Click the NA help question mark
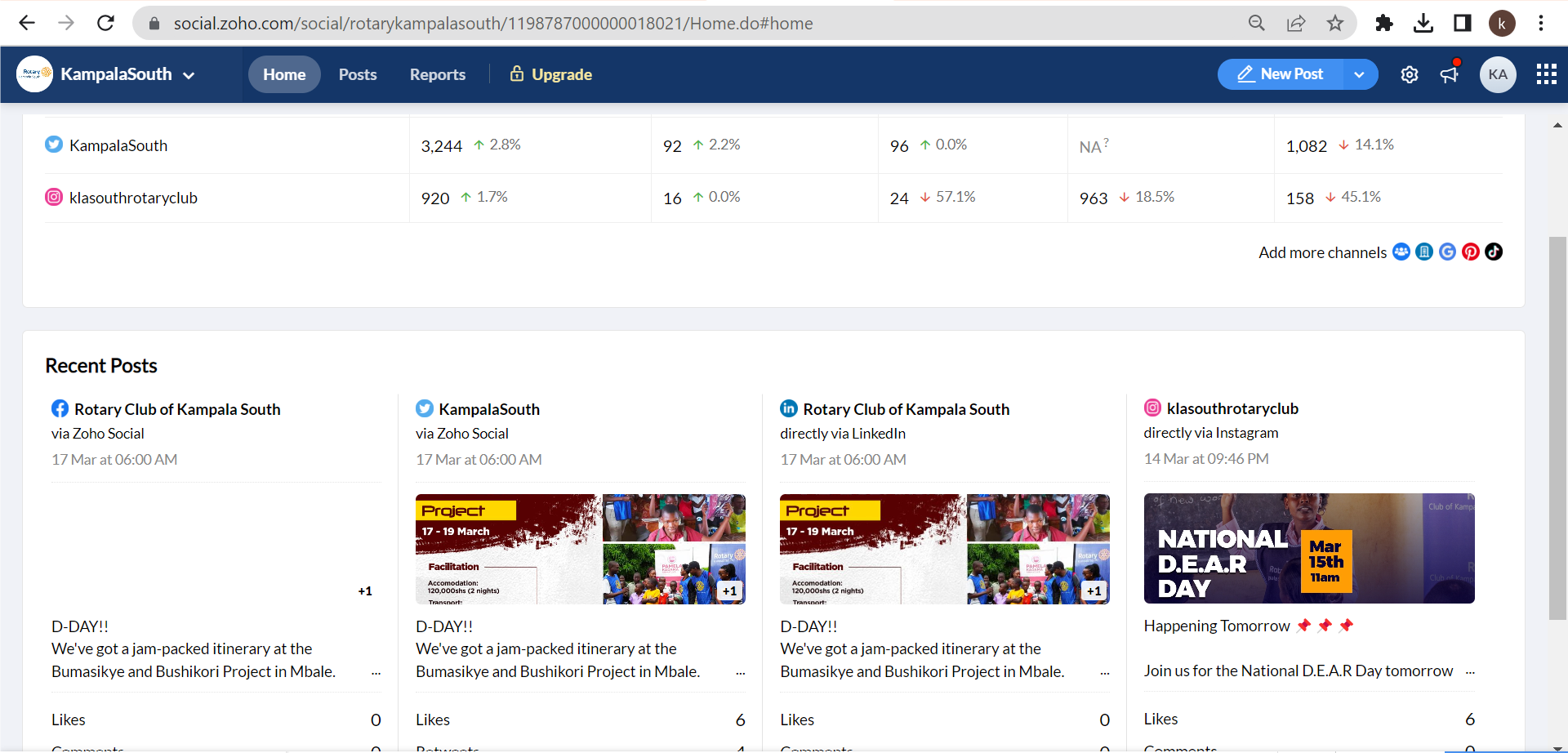The image size is (1568, 753). click(x=1107, y=142)
